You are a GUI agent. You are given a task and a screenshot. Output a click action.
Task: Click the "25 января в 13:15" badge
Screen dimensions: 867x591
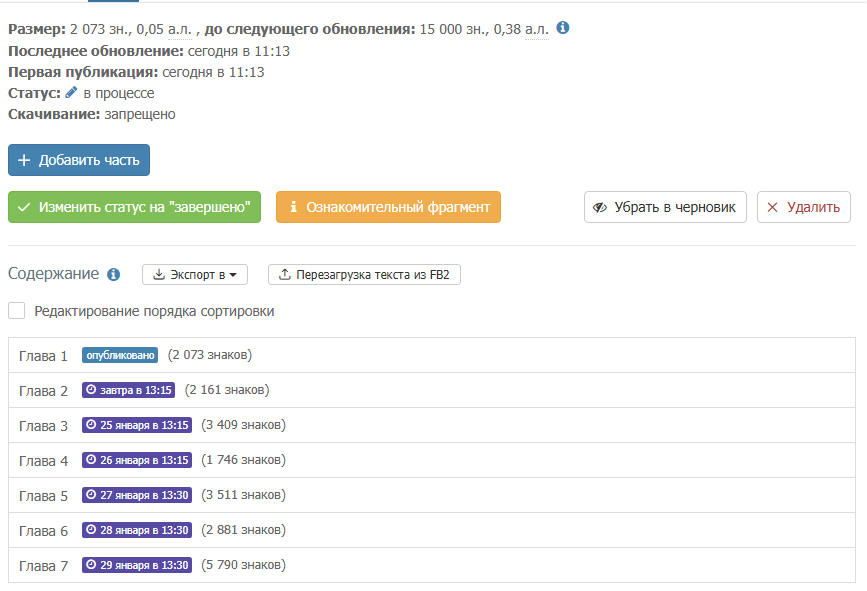point(137,425)
